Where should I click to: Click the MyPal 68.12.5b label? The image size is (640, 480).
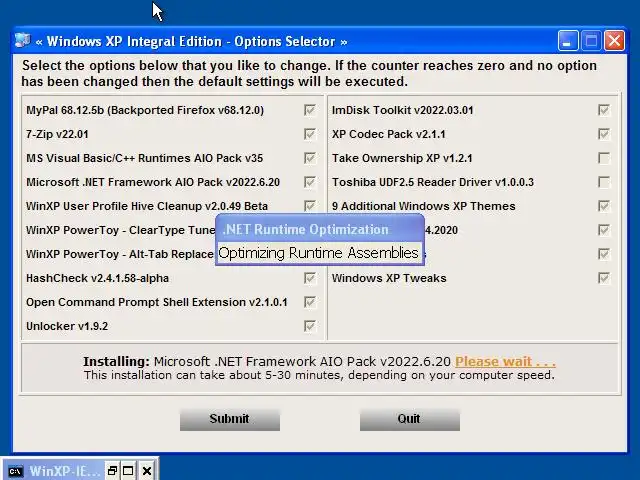pyautogui.click(x=145, y=110)
